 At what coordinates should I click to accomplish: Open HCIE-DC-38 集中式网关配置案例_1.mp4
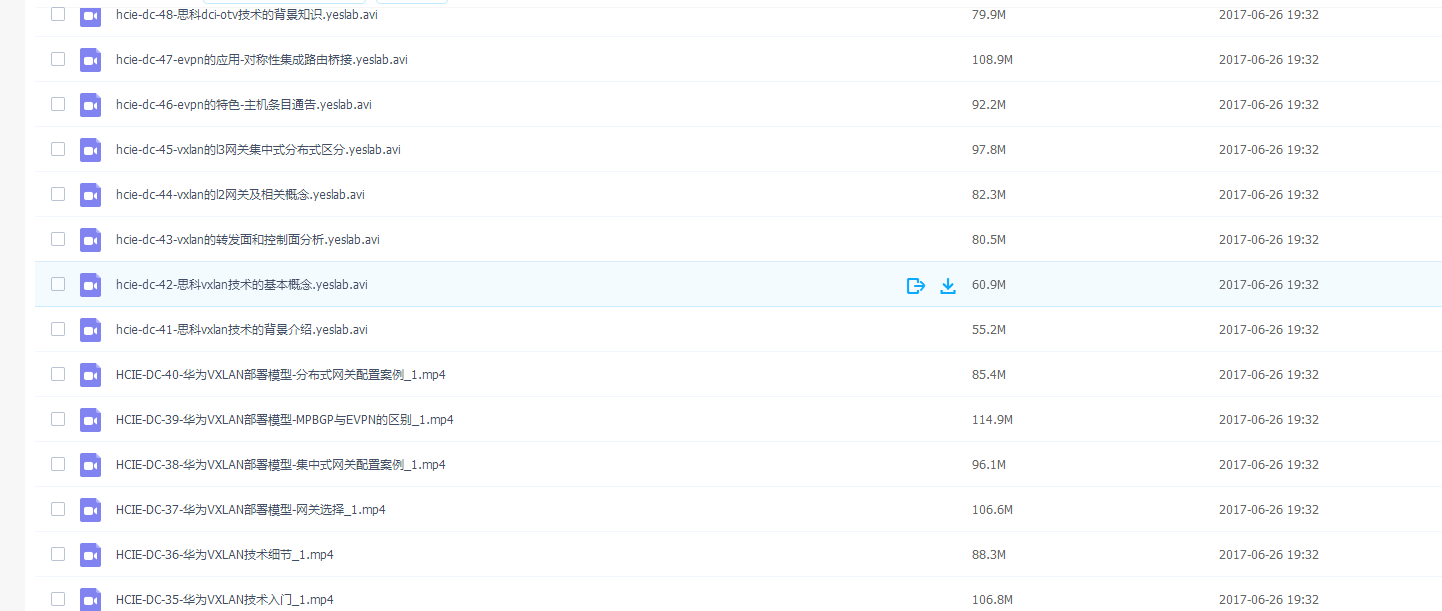[x=281, y=465]
